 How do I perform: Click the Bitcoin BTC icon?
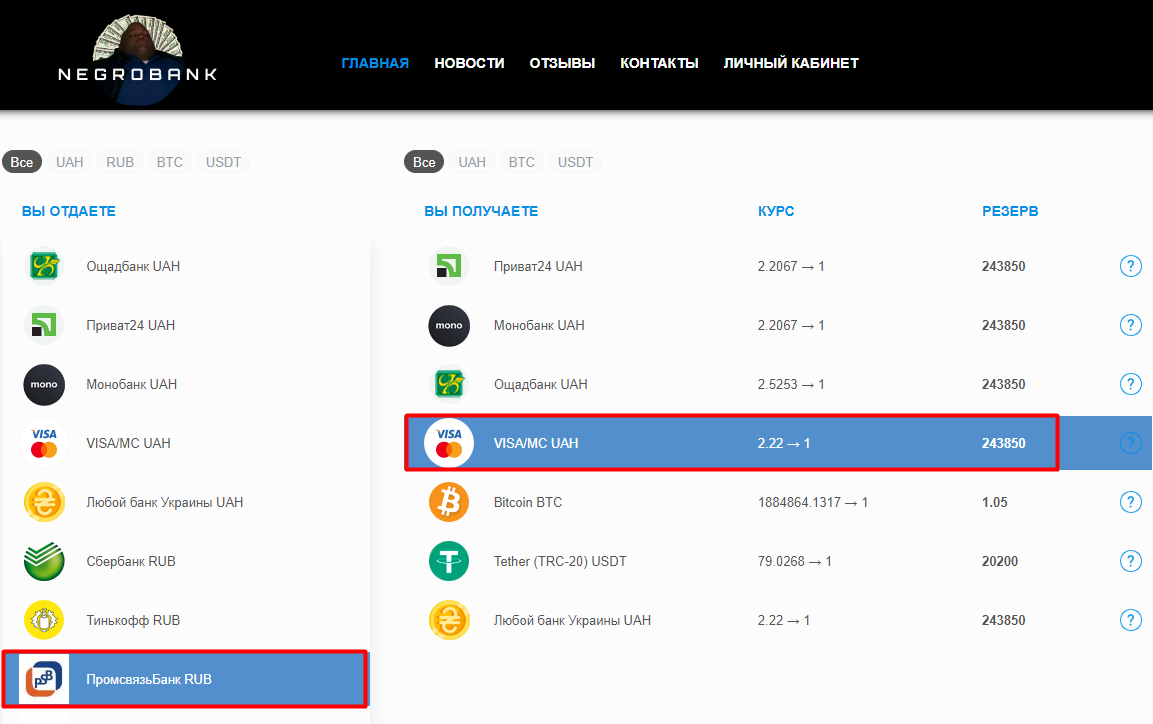[x=449, y=502]
